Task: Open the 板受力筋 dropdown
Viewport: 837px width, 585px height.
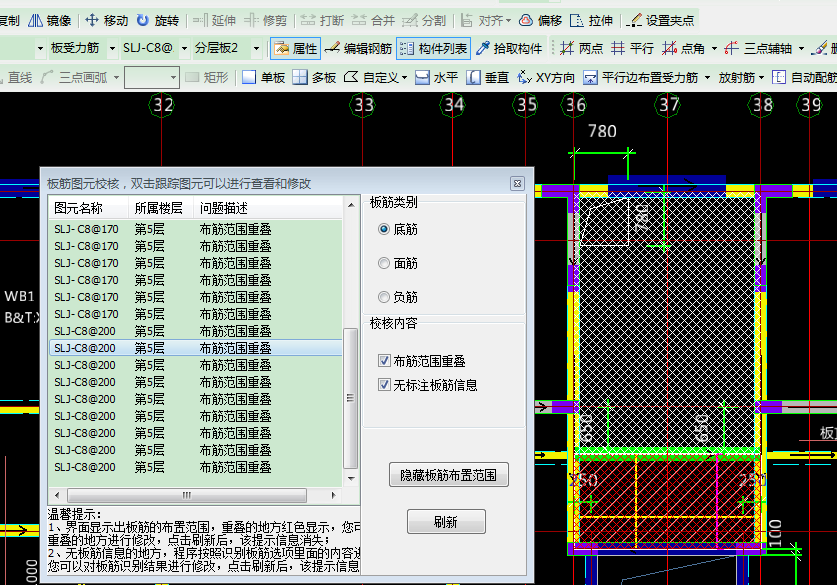Action: coord(112,49)
